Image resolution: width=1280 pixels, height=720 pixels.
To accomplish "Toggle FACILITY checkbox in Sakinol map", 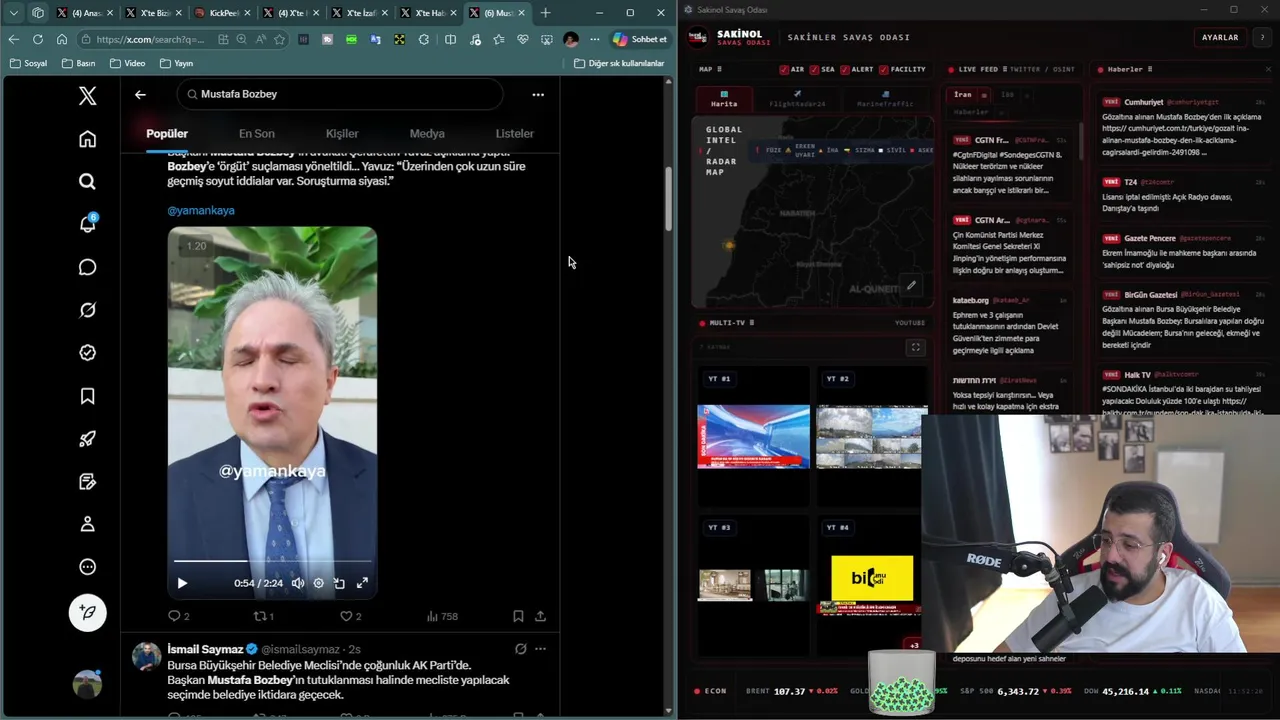I will tap(884, 70).
